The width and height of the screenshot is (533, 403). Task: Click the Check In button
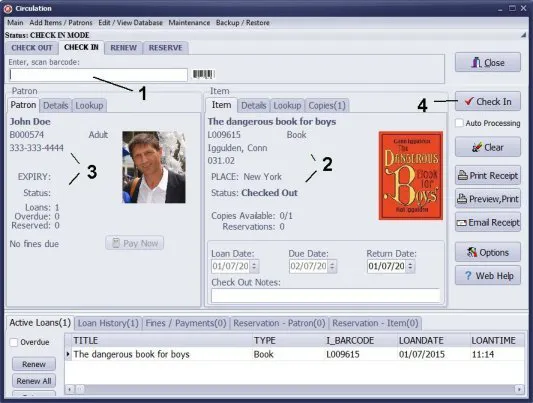pos(488,101)
